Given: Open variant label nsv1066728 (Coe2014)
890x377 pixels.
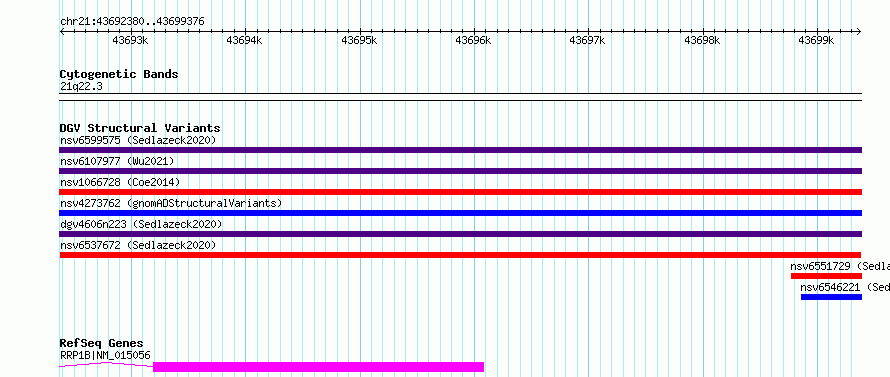Looking at the screenshot, I should tap(120, 182).
